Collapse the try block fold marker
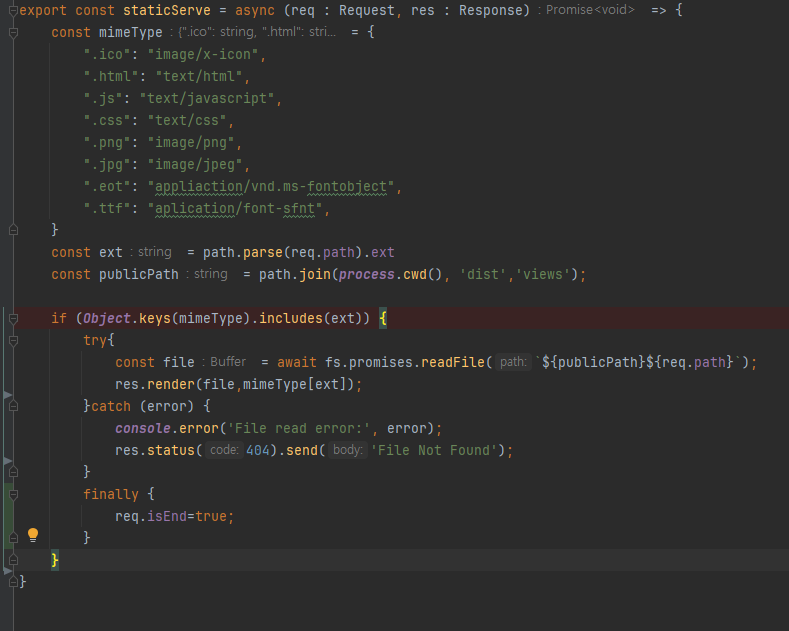 [x=14, y=341]
